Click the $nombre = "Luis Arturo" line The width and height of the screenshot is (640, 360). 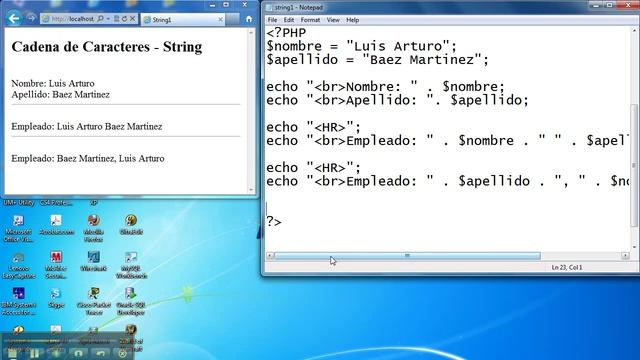(361, 46)
